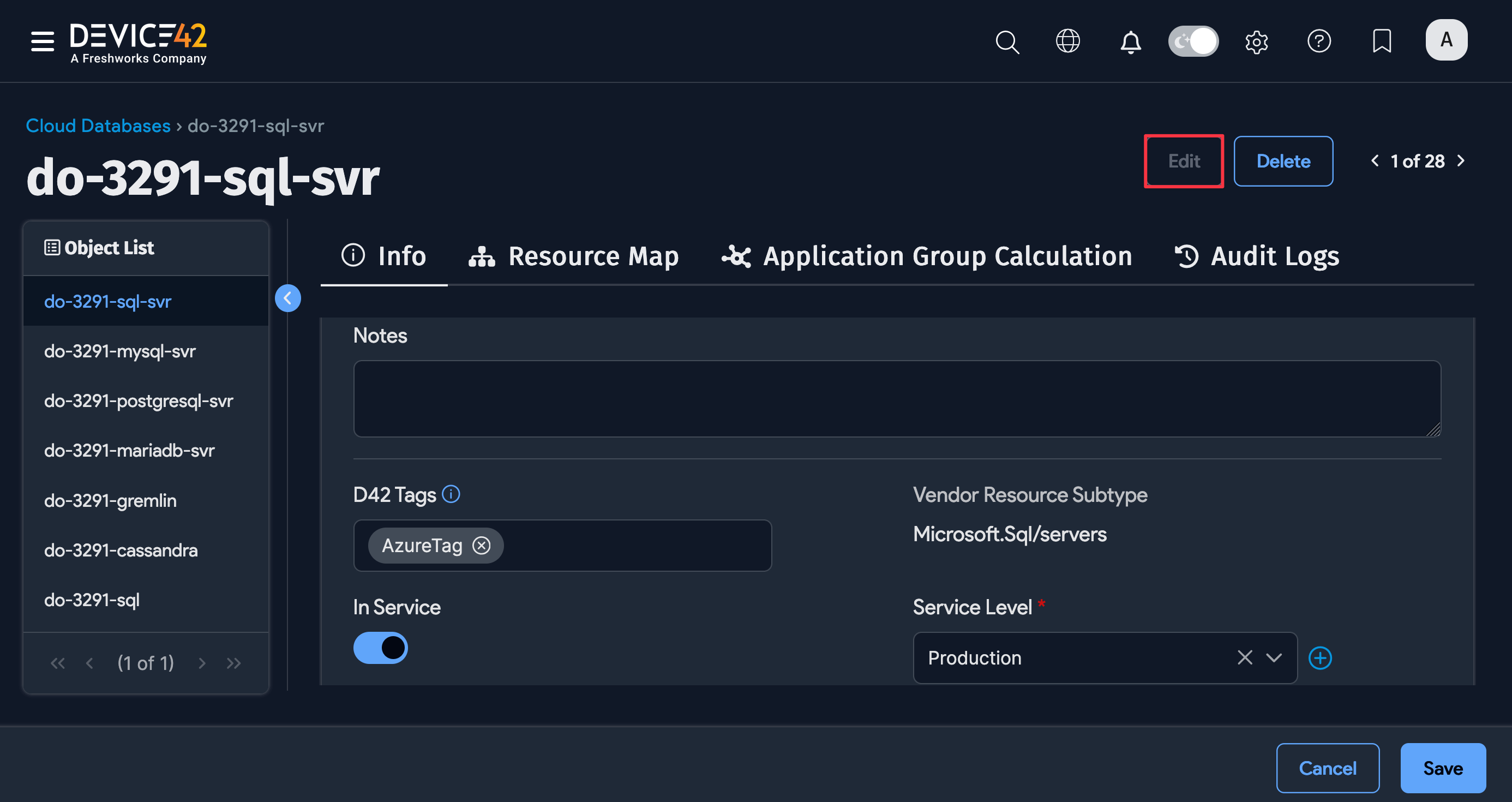The width and height of the screenshot is (1512, 802).
Task: Open the account avatar menu
Action: pyautogui.click(x=1446, y=40)
